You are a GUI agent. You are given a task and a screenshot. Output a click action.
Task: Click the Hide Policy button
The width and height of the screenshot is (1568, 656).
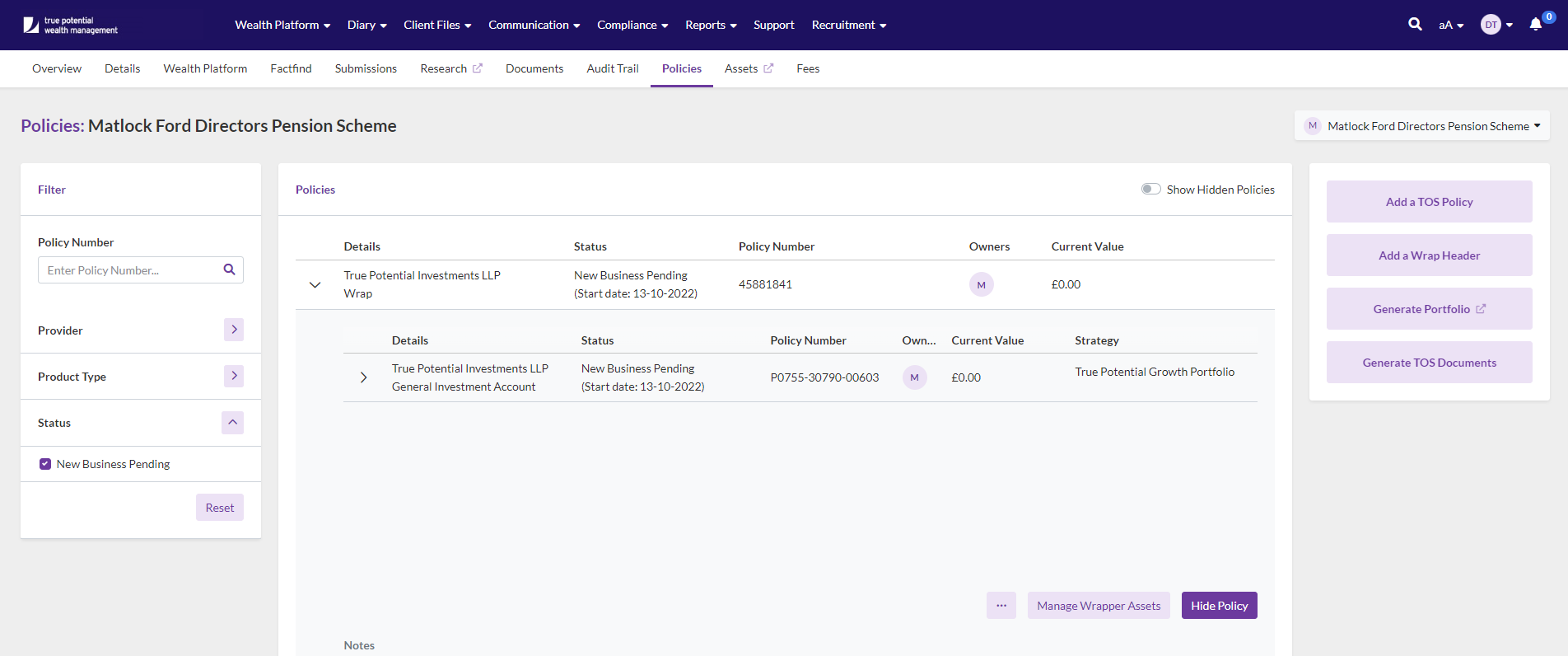pos(1219,606)
